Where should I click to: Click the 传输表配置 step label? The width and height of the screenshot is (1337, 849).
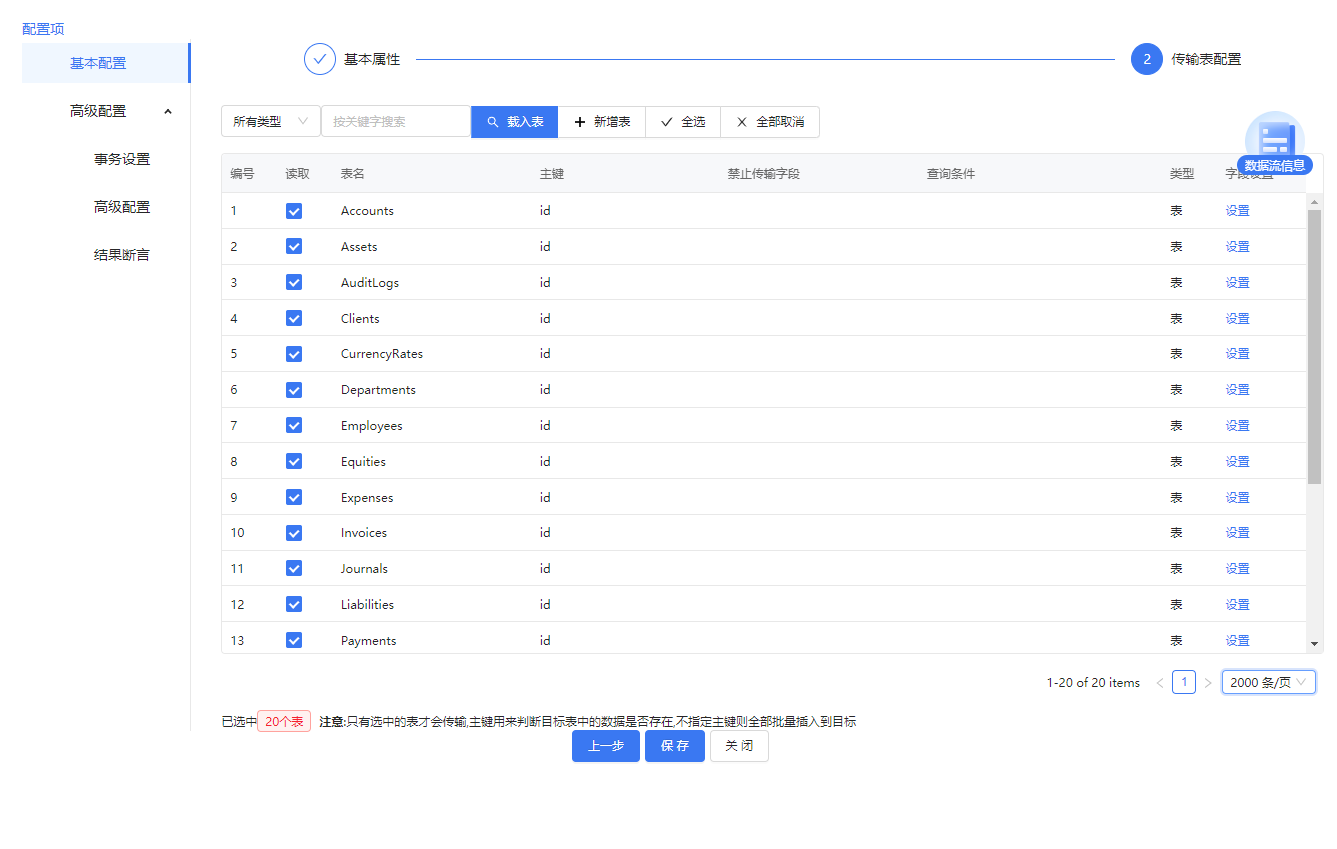[1206, 60]
